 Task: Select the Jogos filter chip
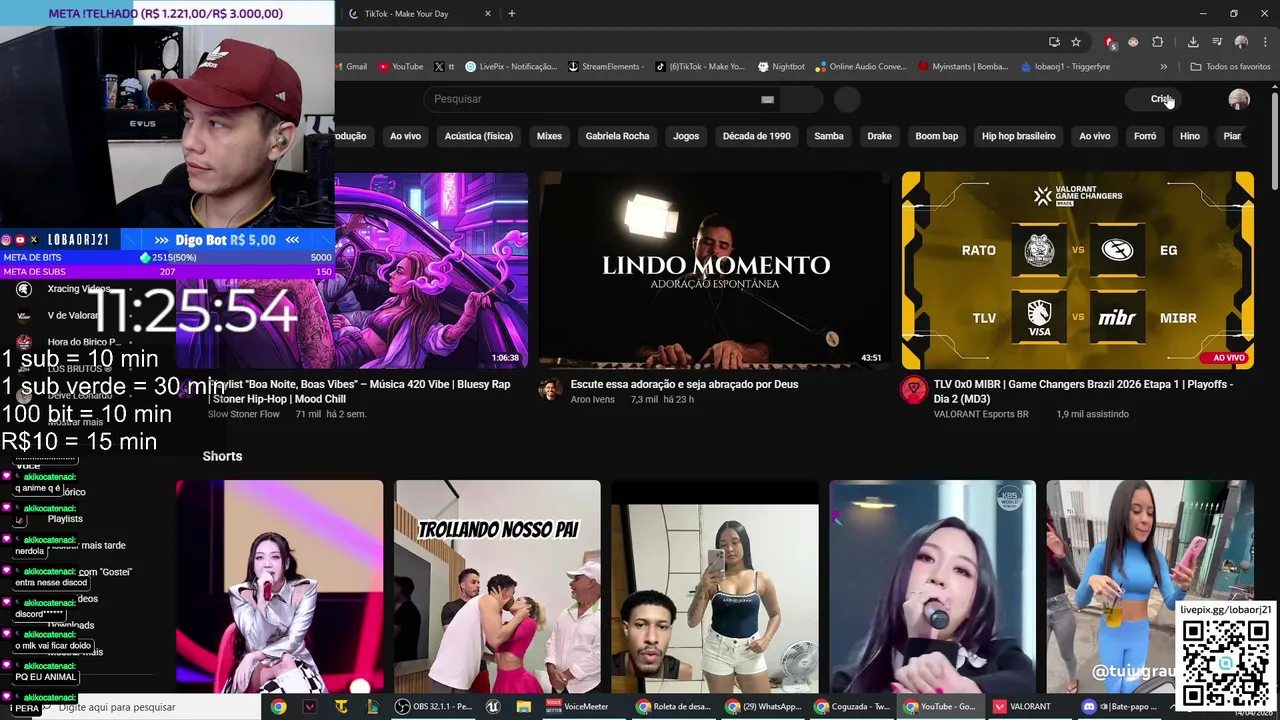point(686,136)
